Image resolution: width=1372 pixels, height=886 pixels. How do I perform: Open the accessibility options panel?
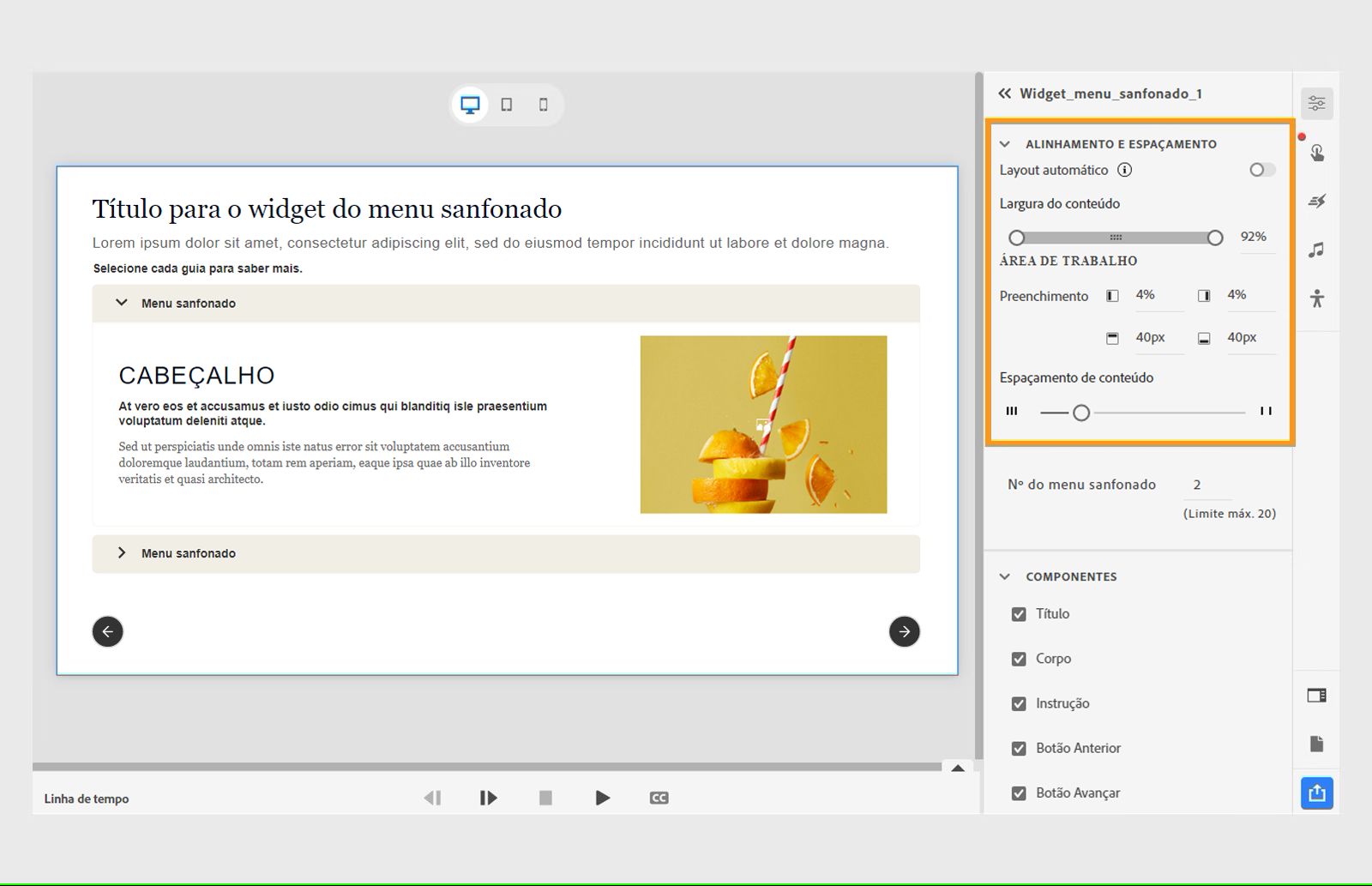(x=1317, y=298)
